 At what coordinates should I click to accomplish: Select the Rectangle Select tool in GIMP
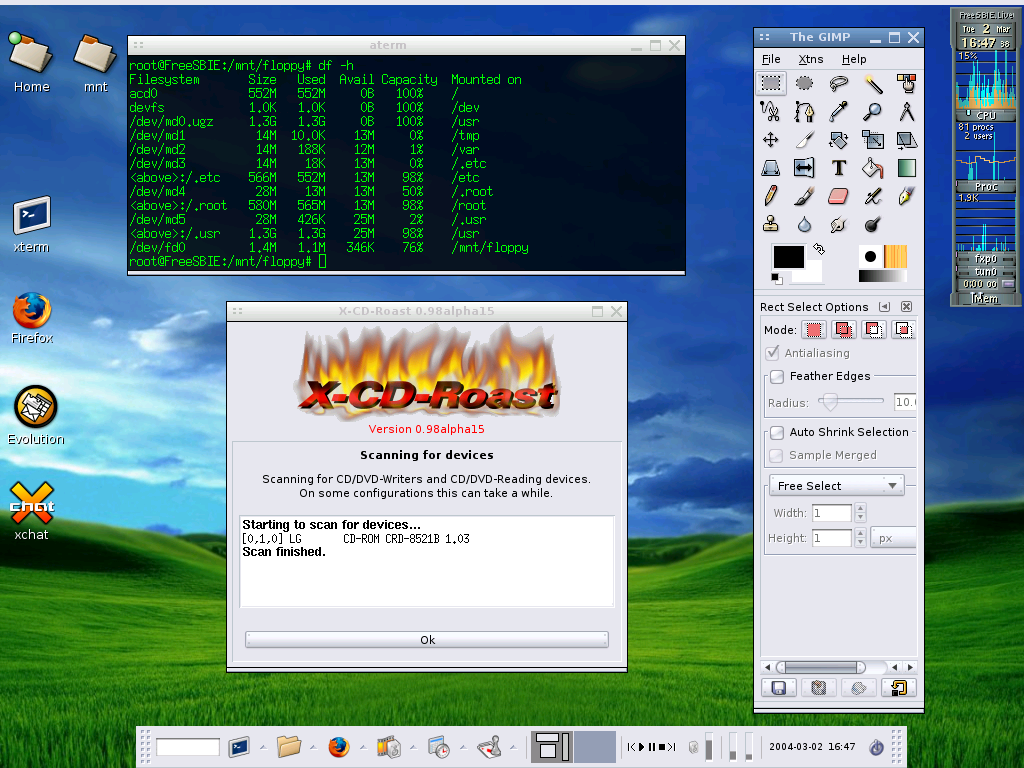tap(771, 84)
